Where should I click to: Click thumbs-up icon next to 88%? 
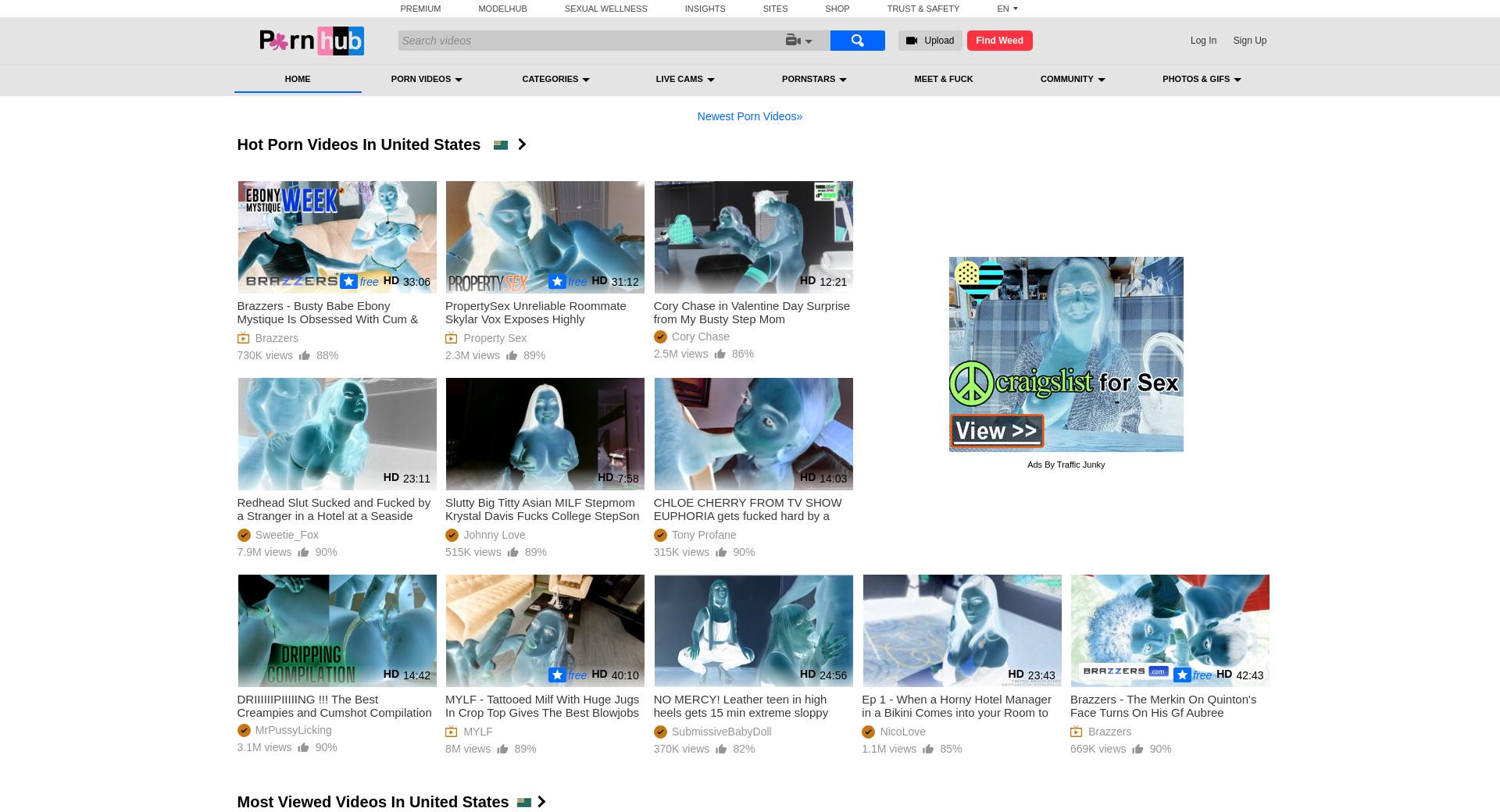305,355
